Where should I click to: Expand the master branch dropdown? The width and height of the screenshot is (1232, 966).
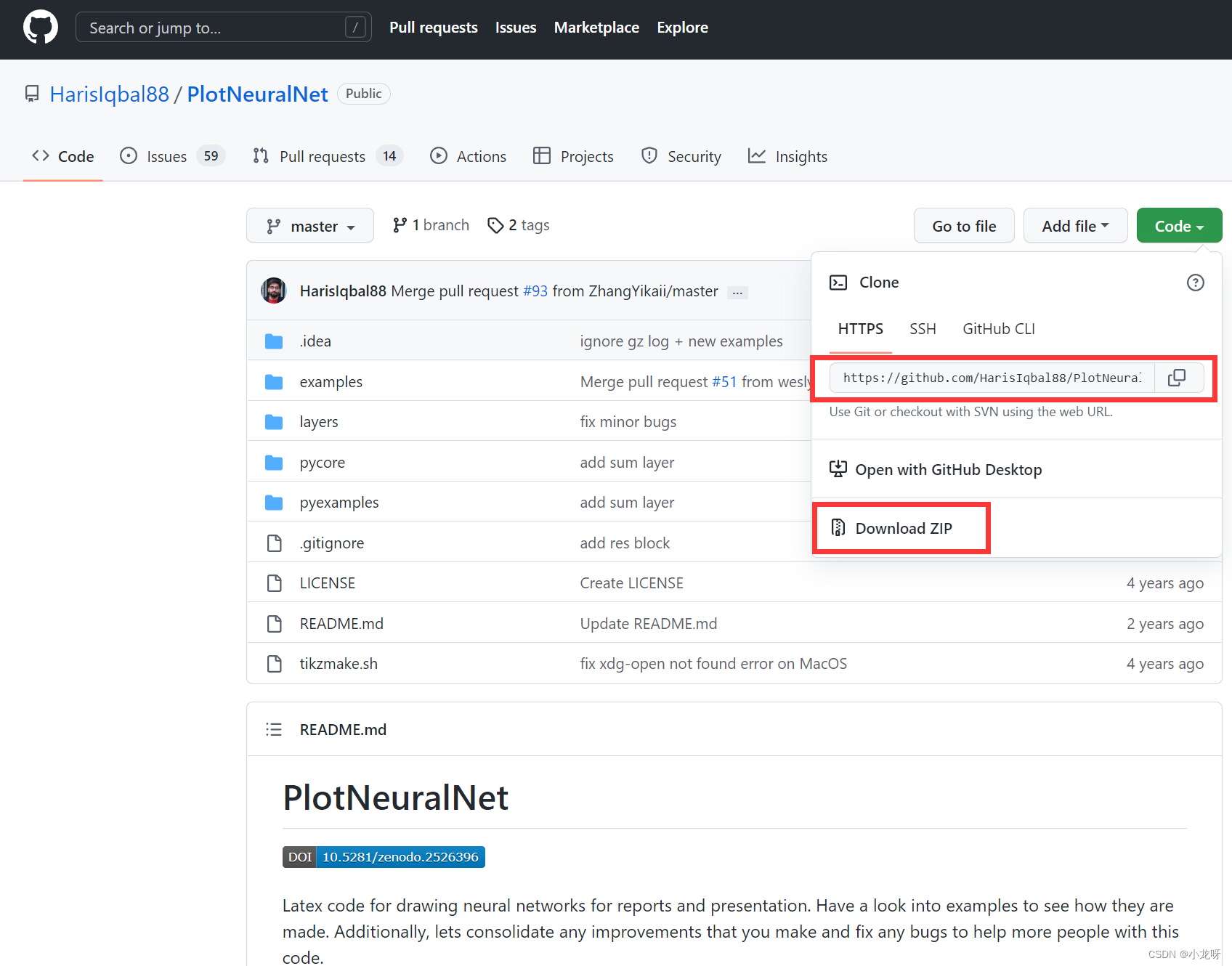[310, 226]
